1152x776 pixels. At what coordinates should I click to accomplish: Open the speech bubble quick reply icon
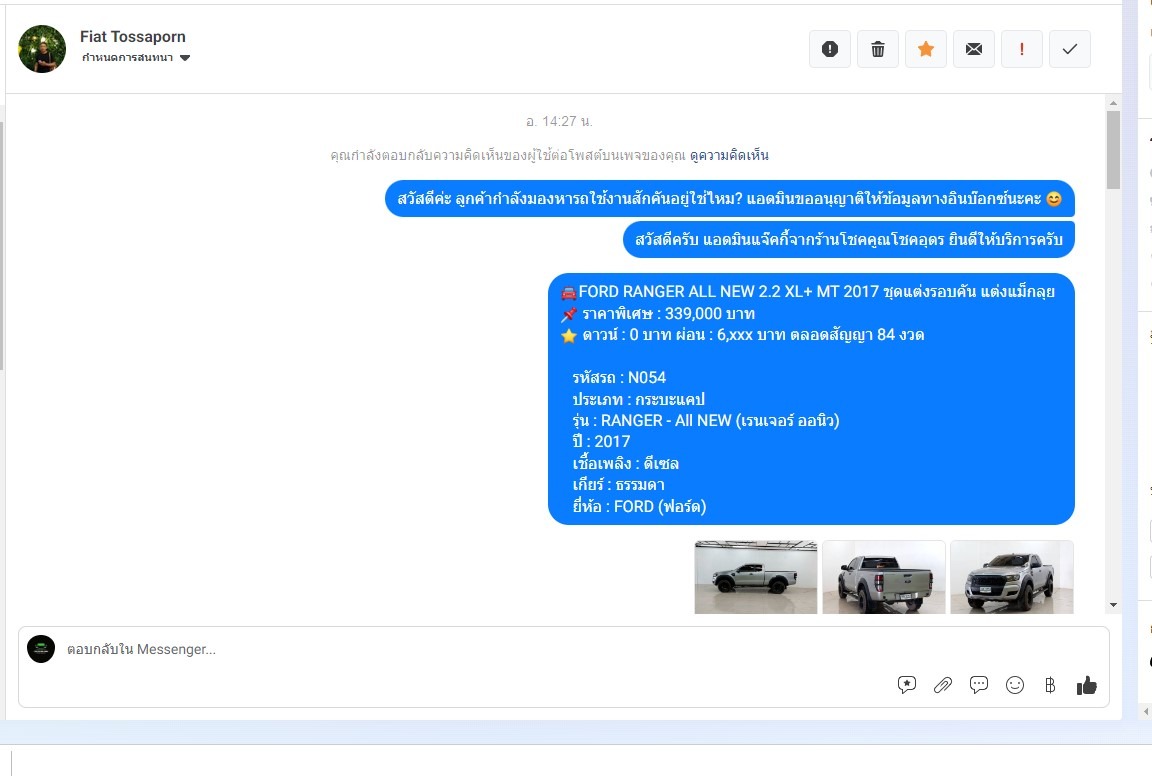point(979,685)
